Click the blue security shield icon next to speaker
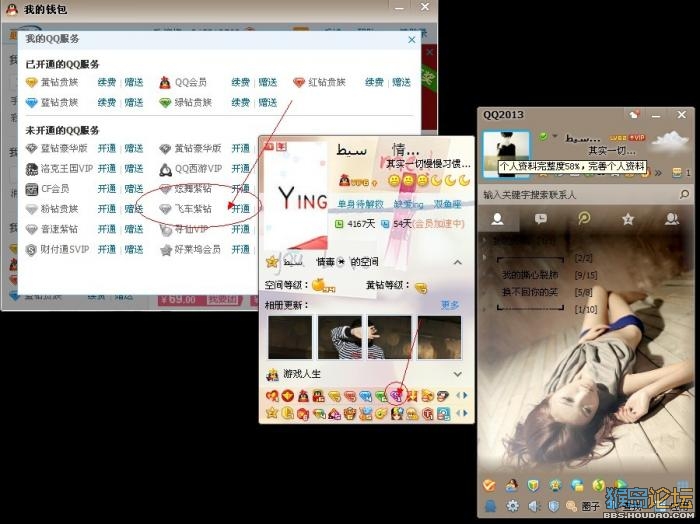The height and width of the screenshot is (524, 700). coord(554,506)
